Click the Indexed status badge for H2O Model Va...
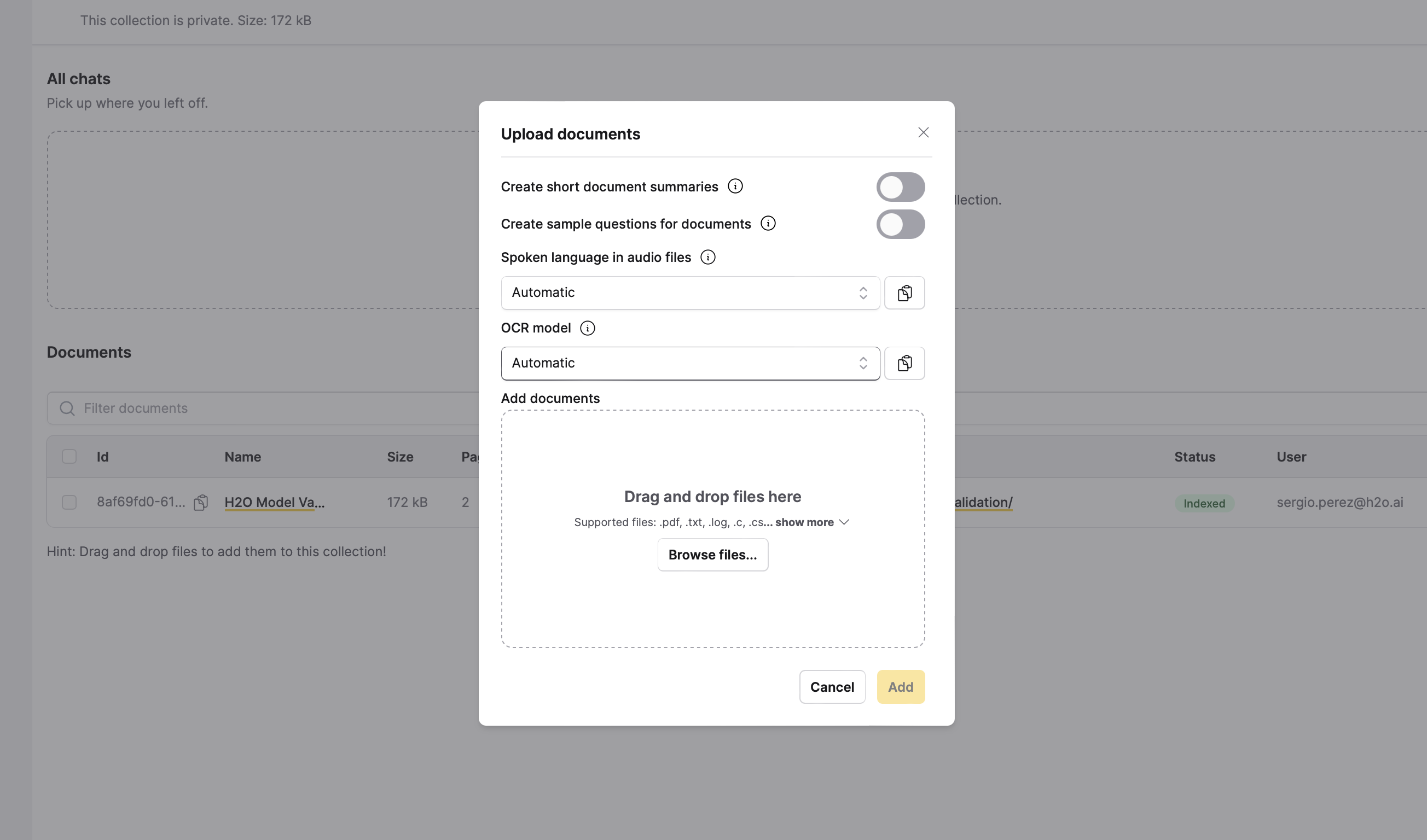This screenshot has height=840, width=1427. click(x=1204, y=502)
